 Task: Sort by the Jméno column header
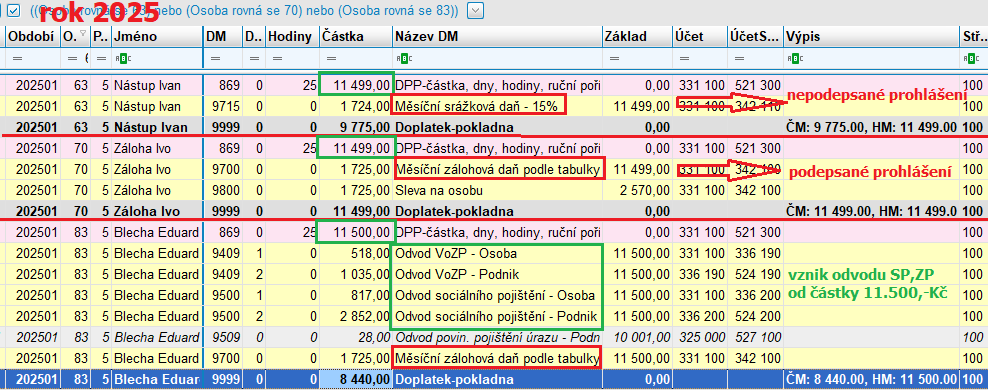157,37
